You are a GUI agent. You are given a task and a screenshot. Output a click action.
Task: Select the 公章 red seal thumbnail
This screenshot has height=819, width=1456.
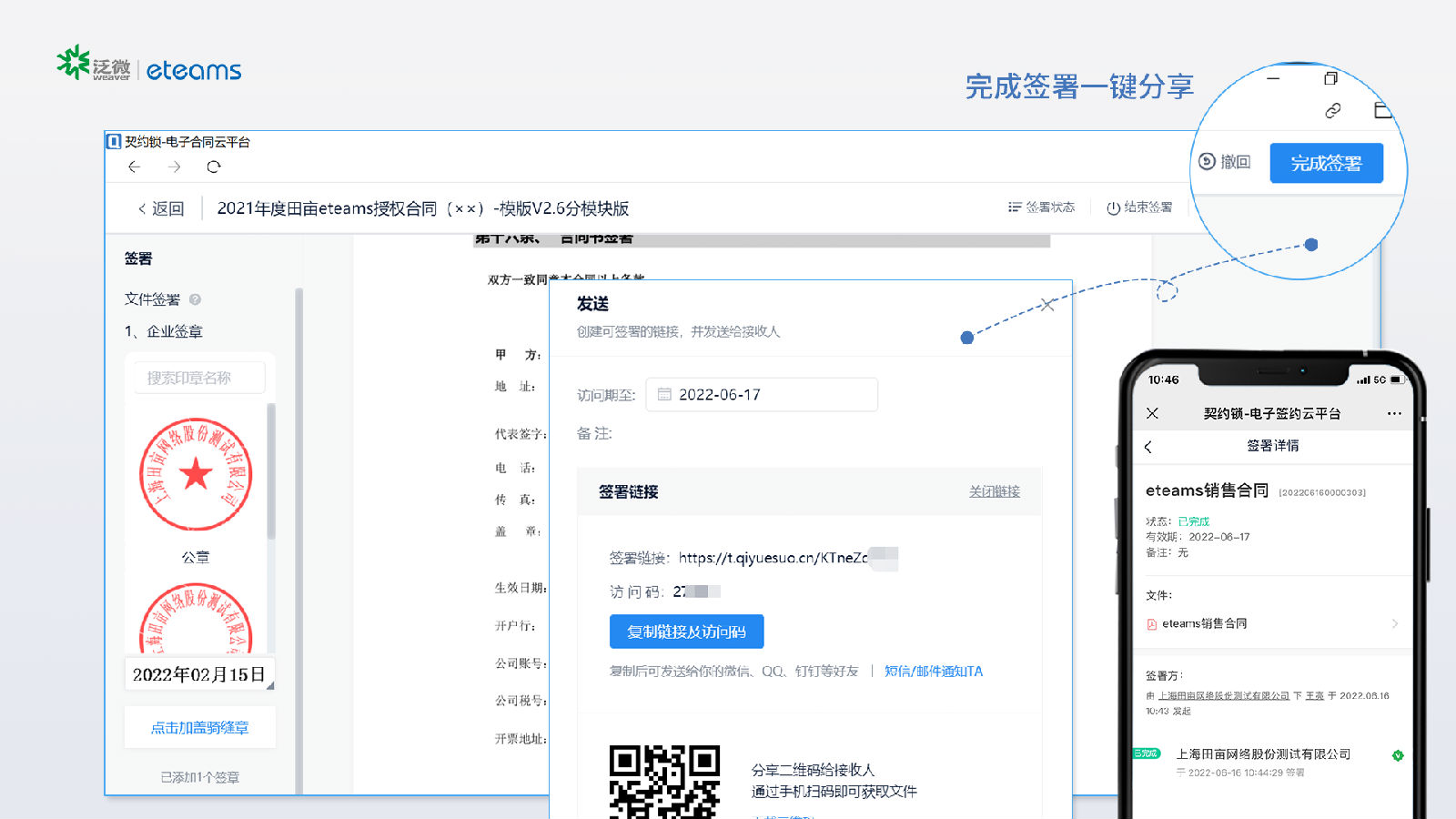tap(196, 474)
